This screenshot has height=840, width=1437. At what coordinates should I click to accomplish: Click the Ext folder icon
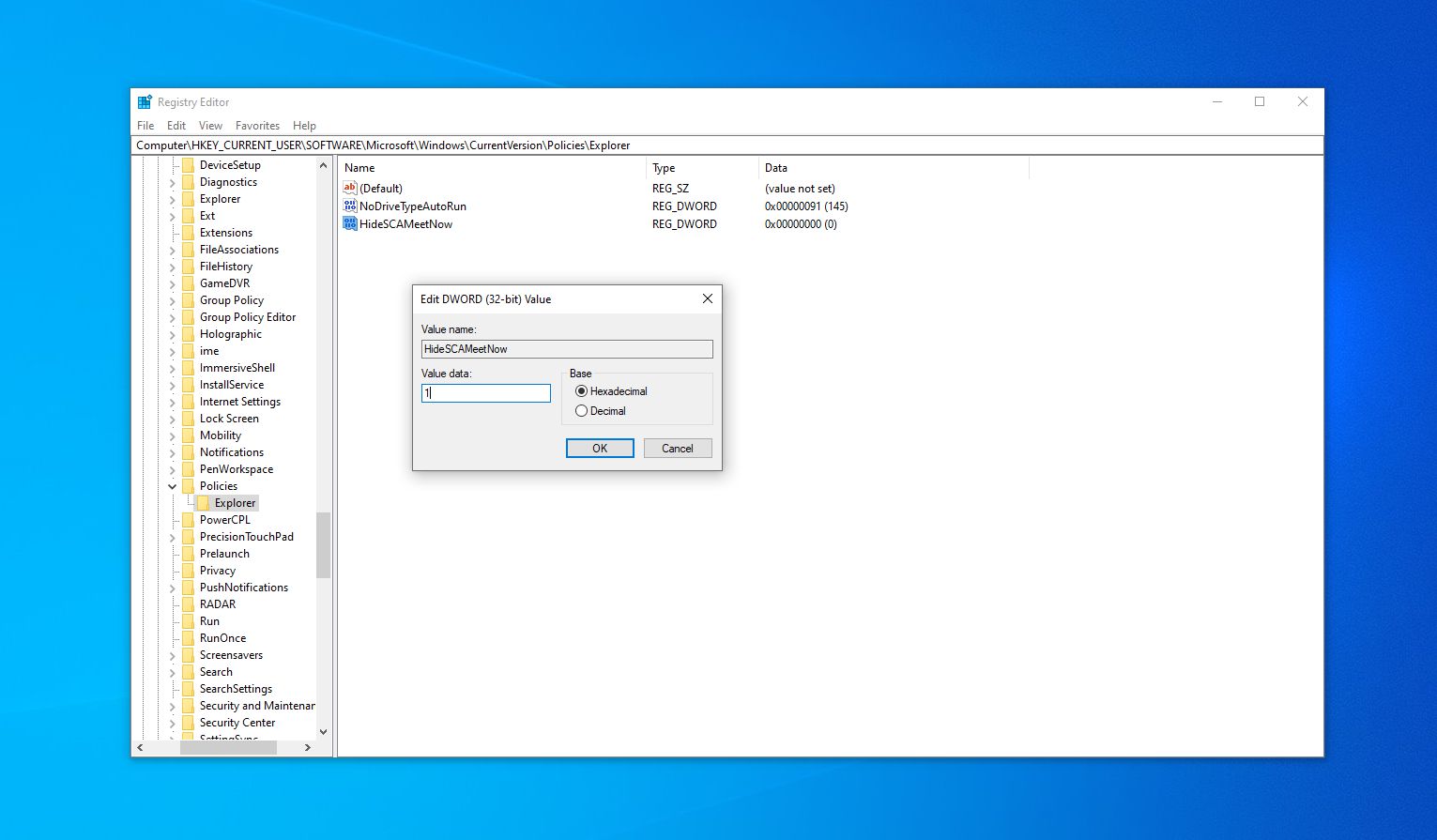click(188, 216)
